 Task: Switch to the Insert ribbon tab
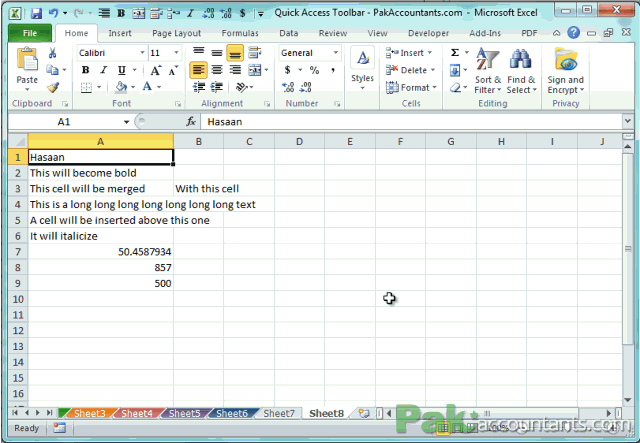tap(120, 33)
